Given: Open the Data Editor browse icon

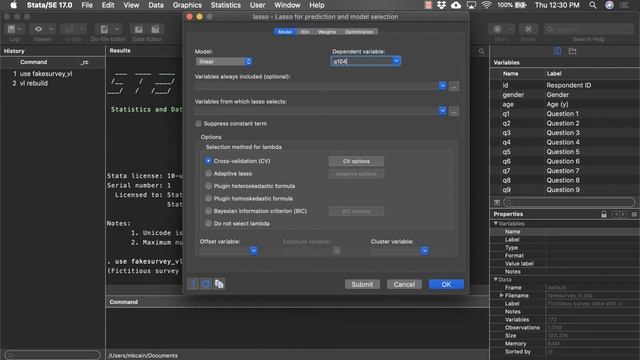Looking at the screenshot, I should [x=156, y=29].
